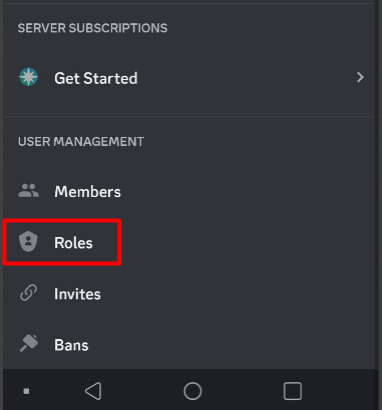
Task: Tap the teal star Get Started icon
Action: click(28, 77)
